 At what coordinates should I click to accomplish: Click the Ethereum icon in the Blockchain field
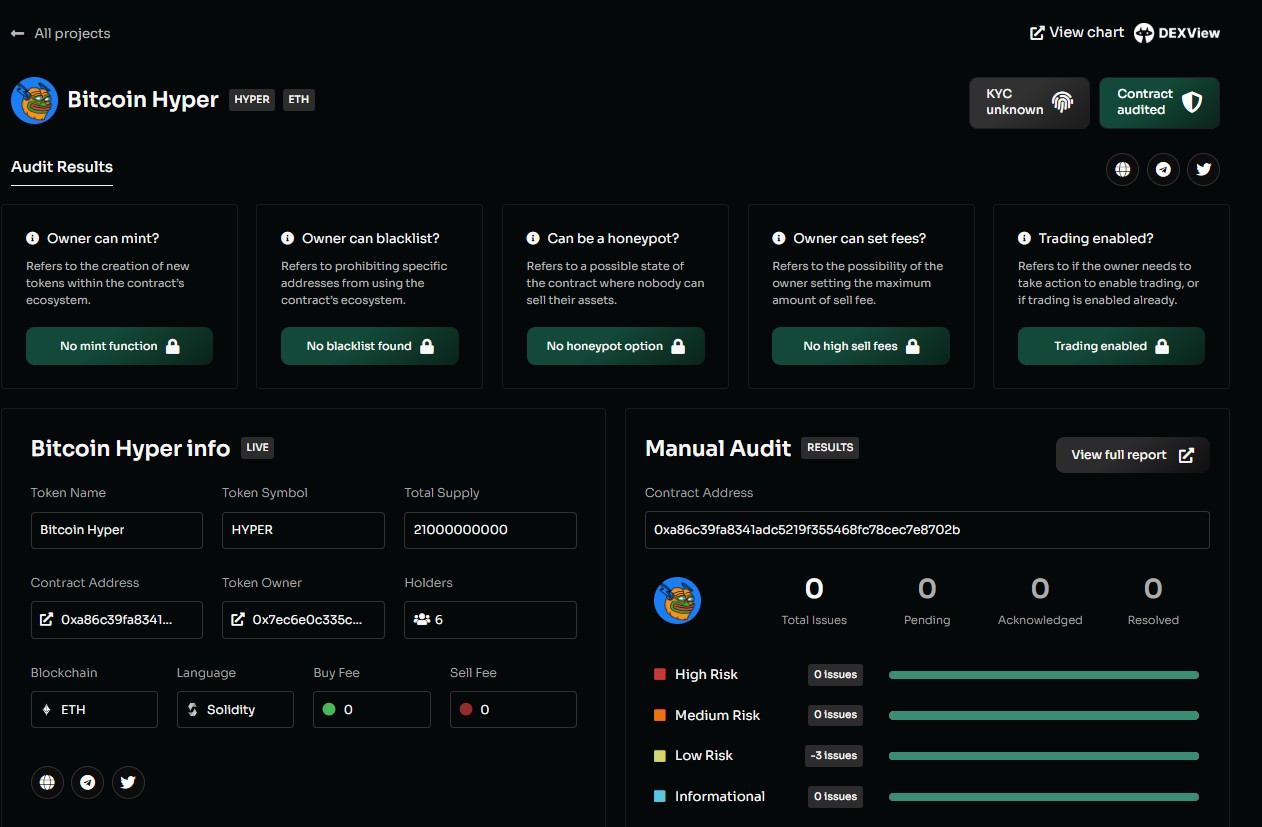pyautogui.click(x=46, y=710)
